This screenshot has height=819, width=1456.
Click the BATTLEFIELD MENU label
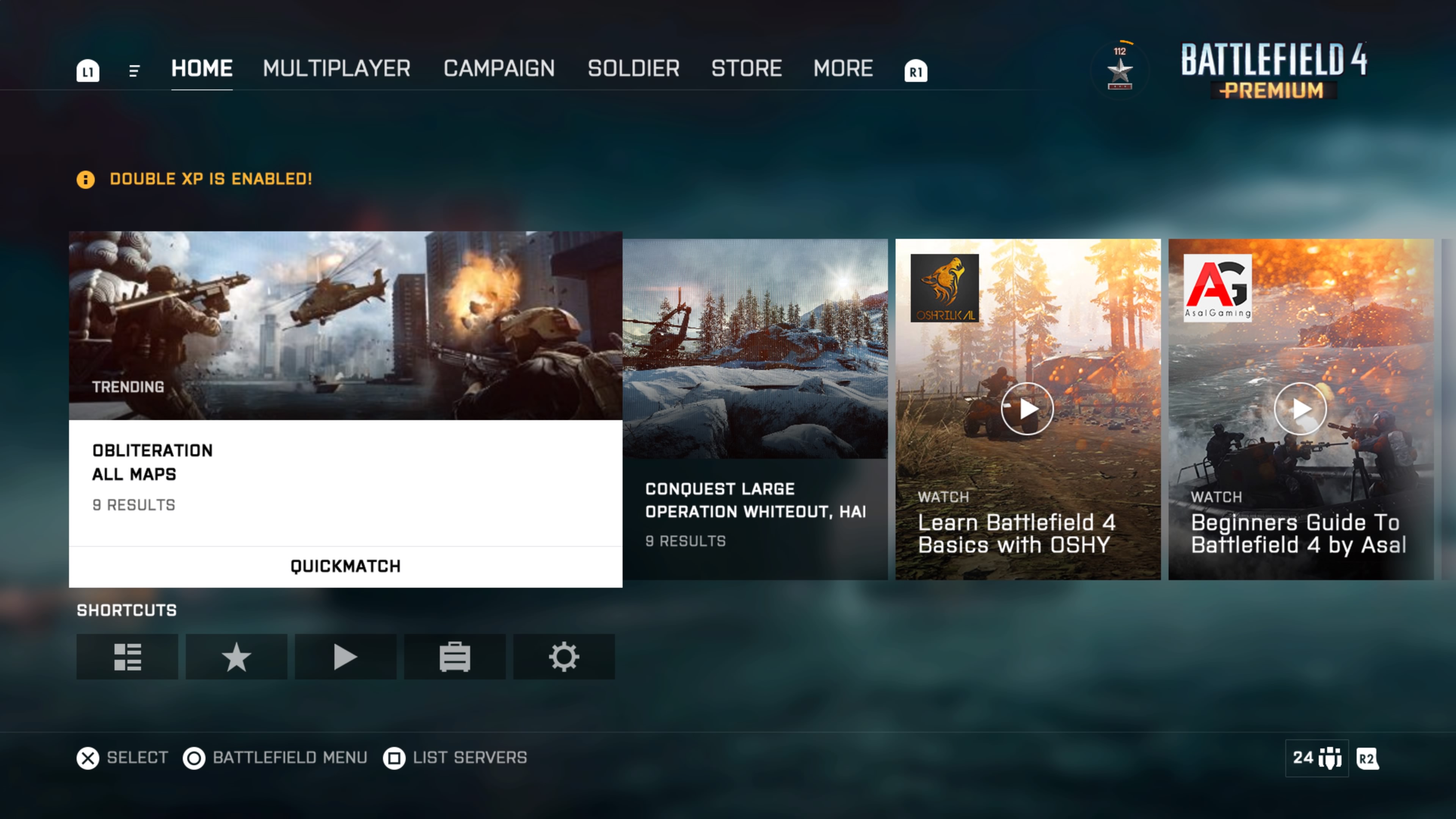(290, 758)
